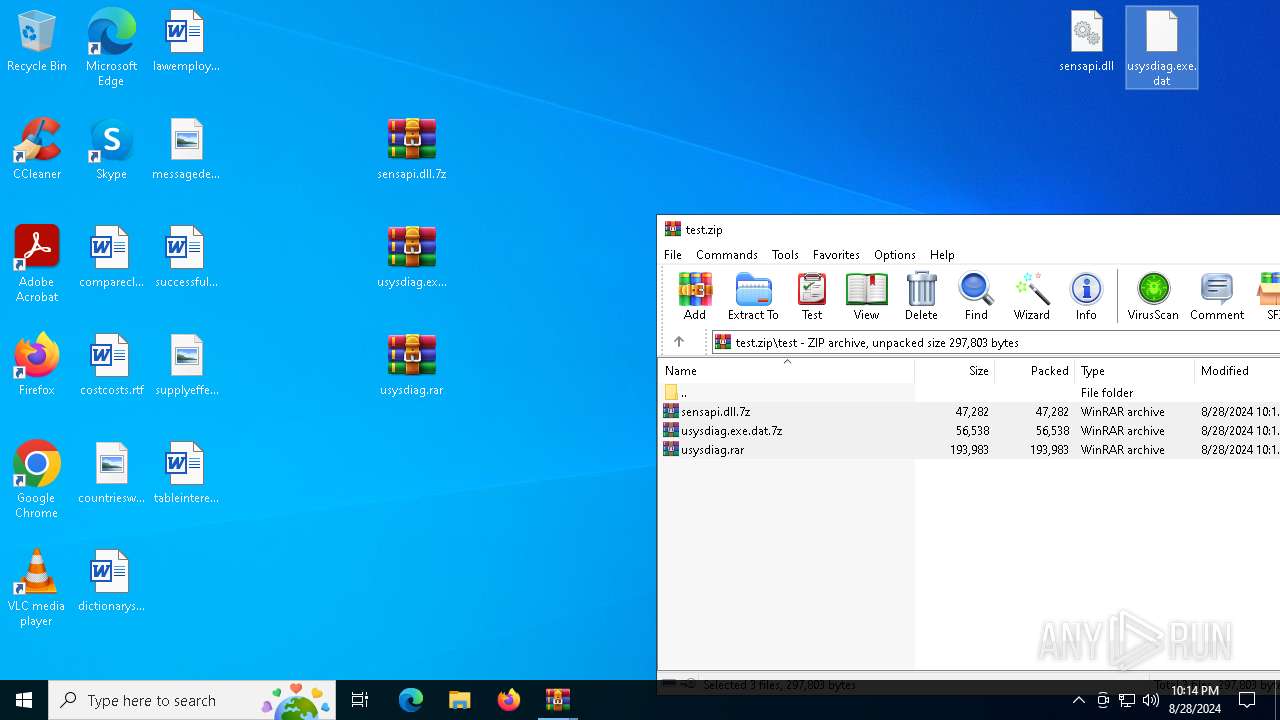The height and width of the screenshot is (720, 1280).
Task: Open the Action Center notifications
Action: (1247, 700)
